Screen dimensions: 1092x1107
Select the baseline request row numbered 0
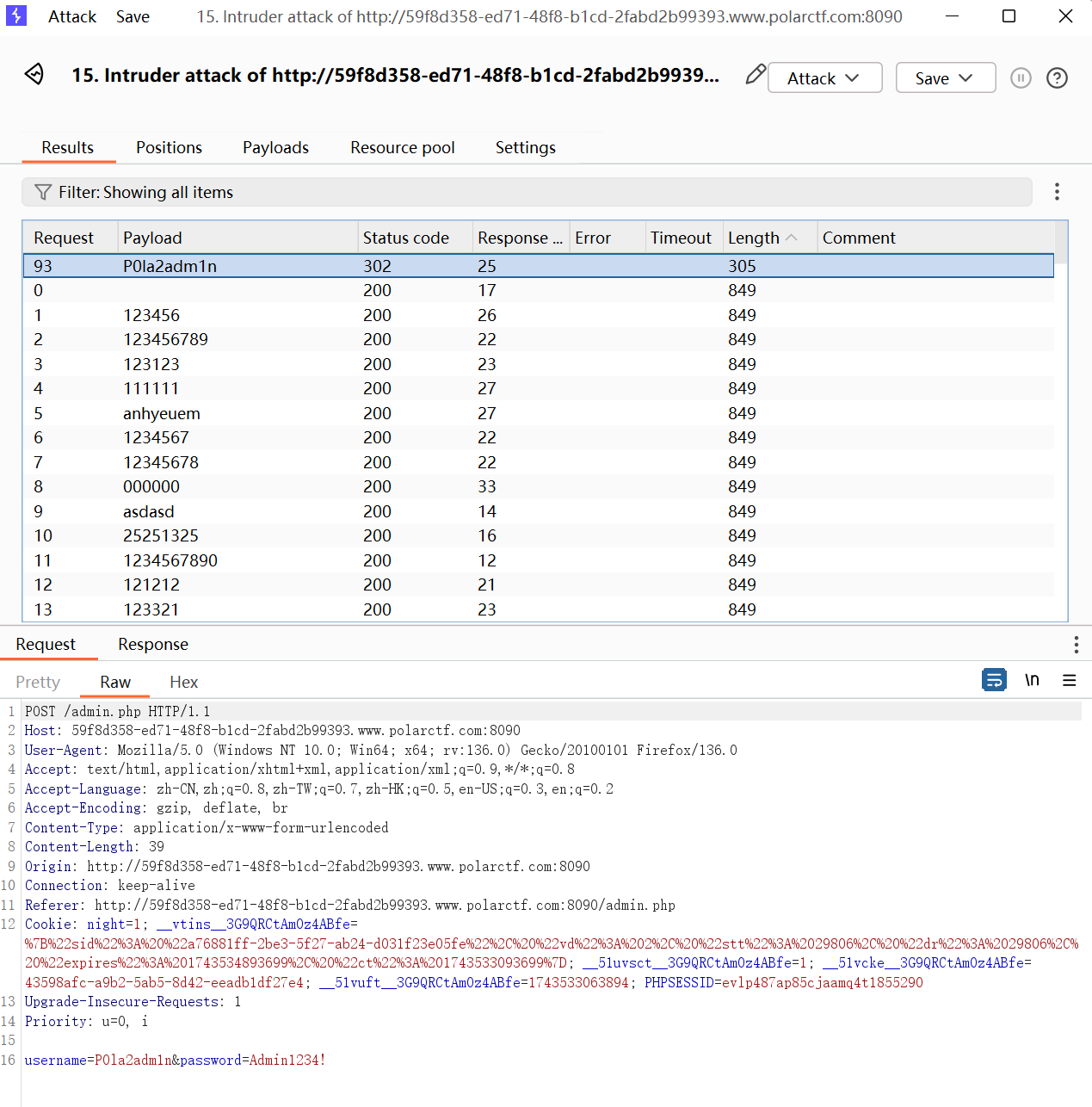tap(539, 290)
